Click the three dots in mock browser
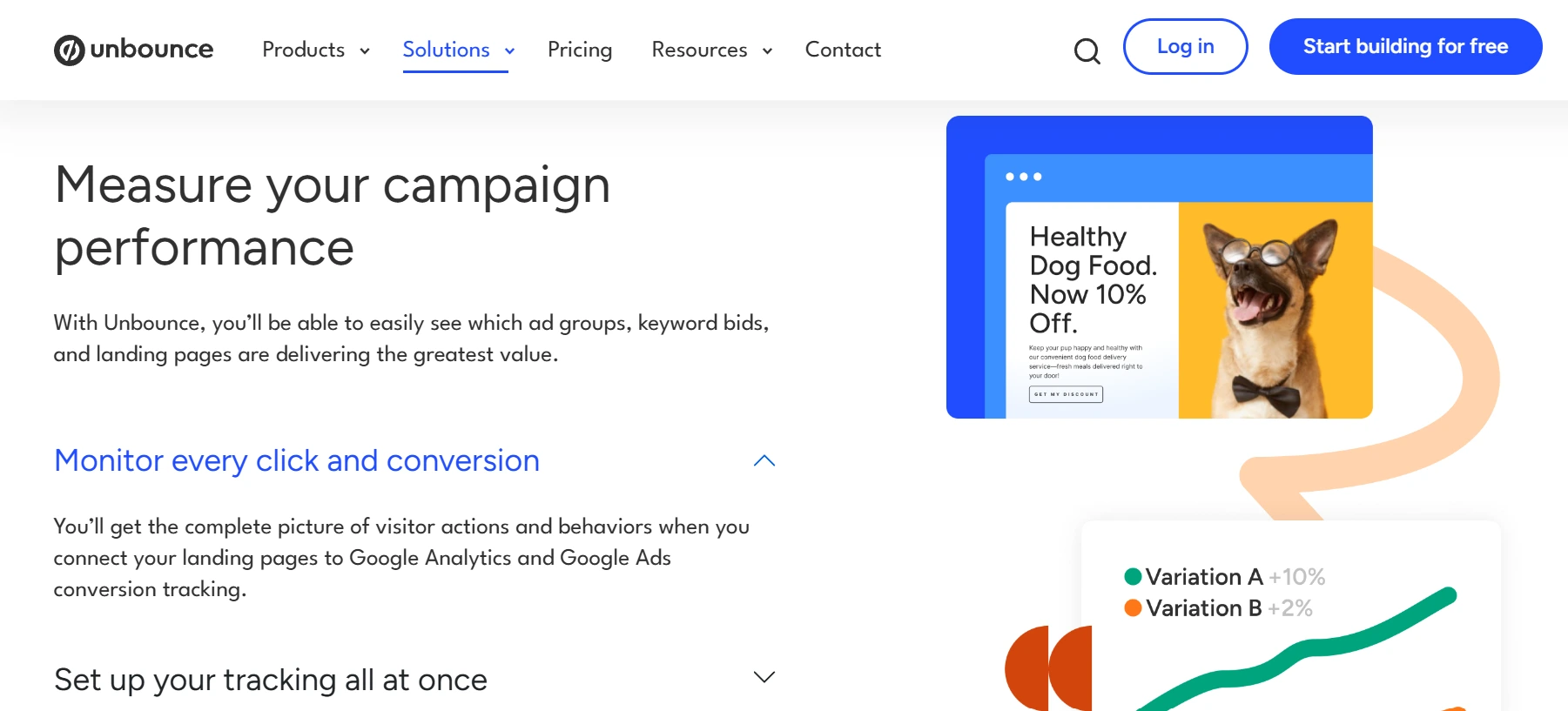This screenshot has height=711, width=1568. click(x=1024, y=177)
